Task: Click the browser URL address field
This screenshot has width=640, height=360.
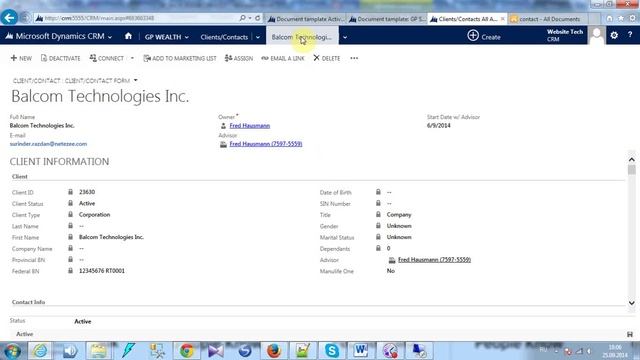Action: 135,18
